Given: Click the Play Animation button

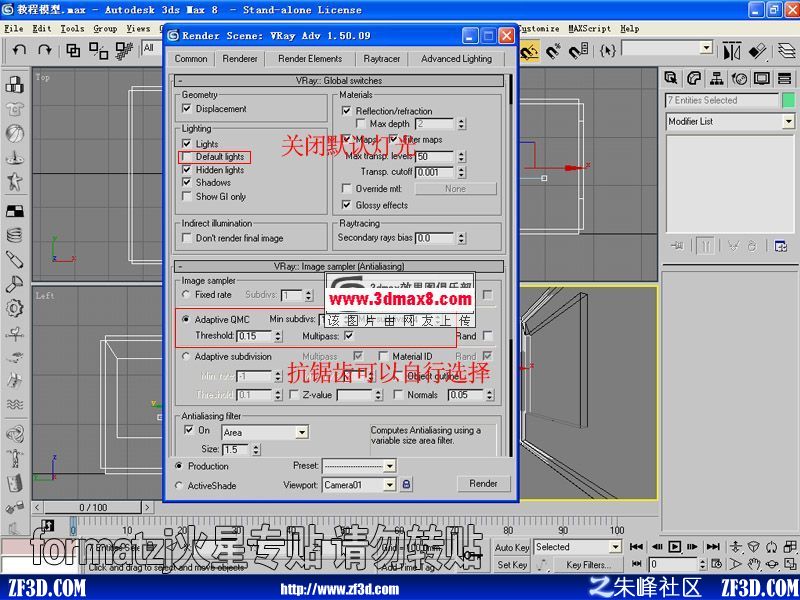Looking at the screenshot, I should [x=674, y=546].
